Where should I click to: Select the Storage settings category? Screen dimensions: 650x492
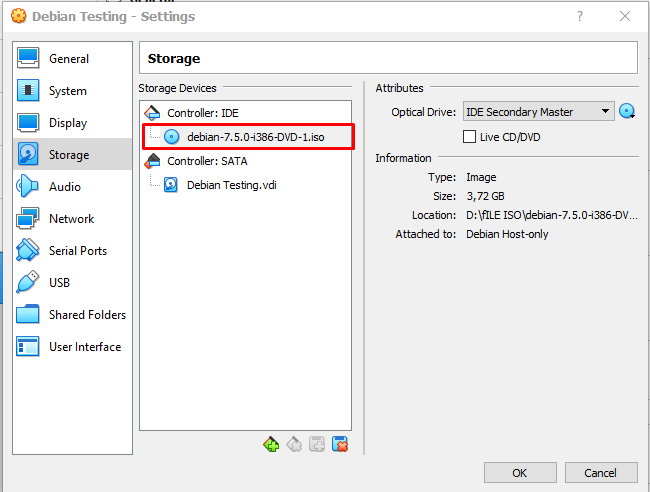[x=73, y=154]
